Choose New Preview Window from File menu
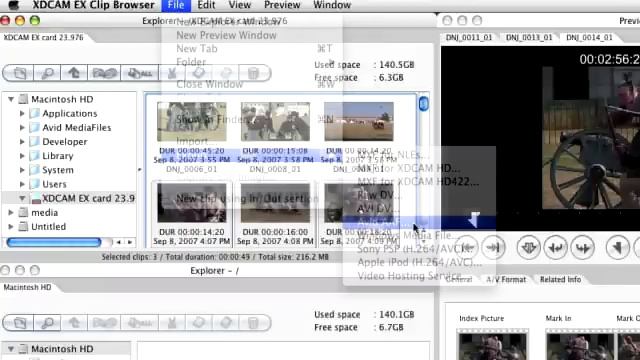This screenshot has width=640, height=360. (226, 36)
